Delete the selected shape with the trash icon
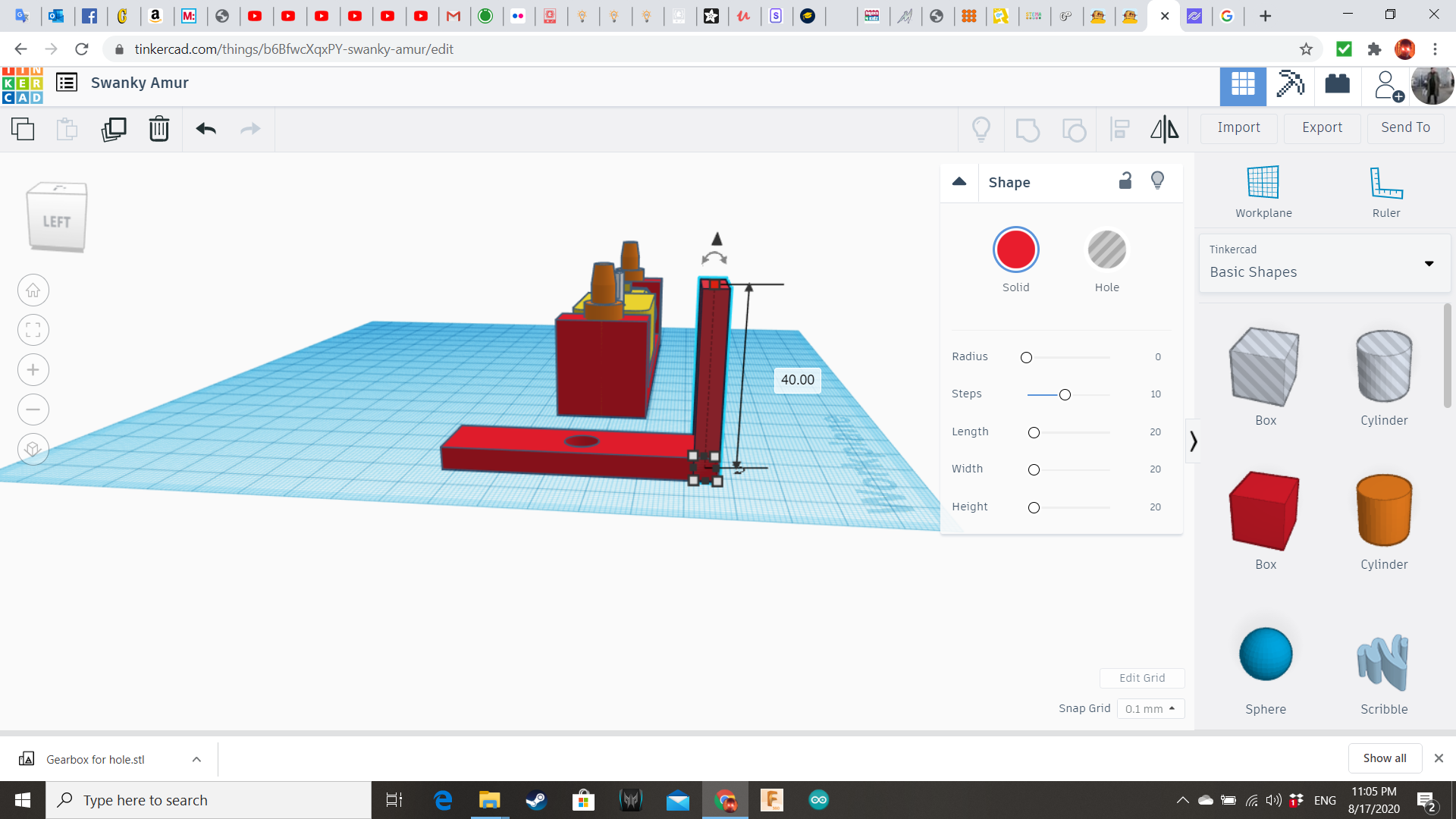The width and height of the screenshot is (1456, 819). 159,129
